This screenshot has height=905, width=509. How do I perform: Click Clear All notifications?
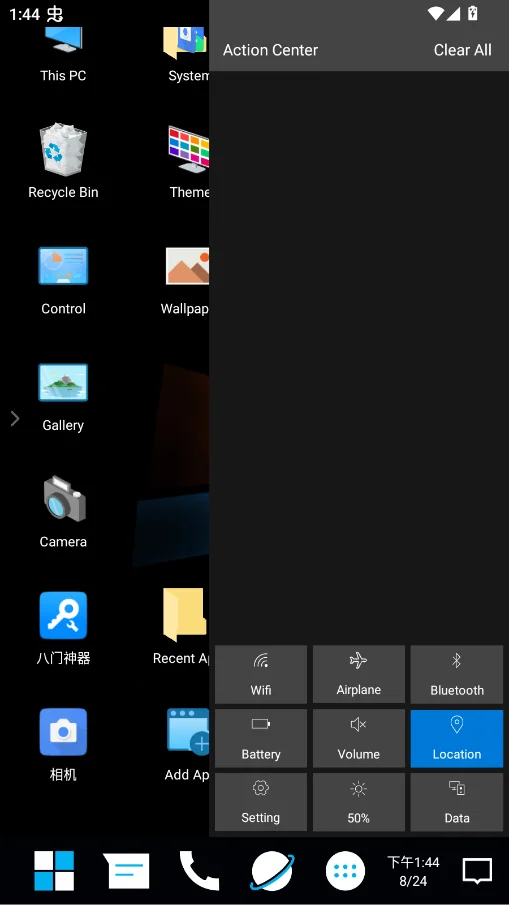[x=462, y=50]
